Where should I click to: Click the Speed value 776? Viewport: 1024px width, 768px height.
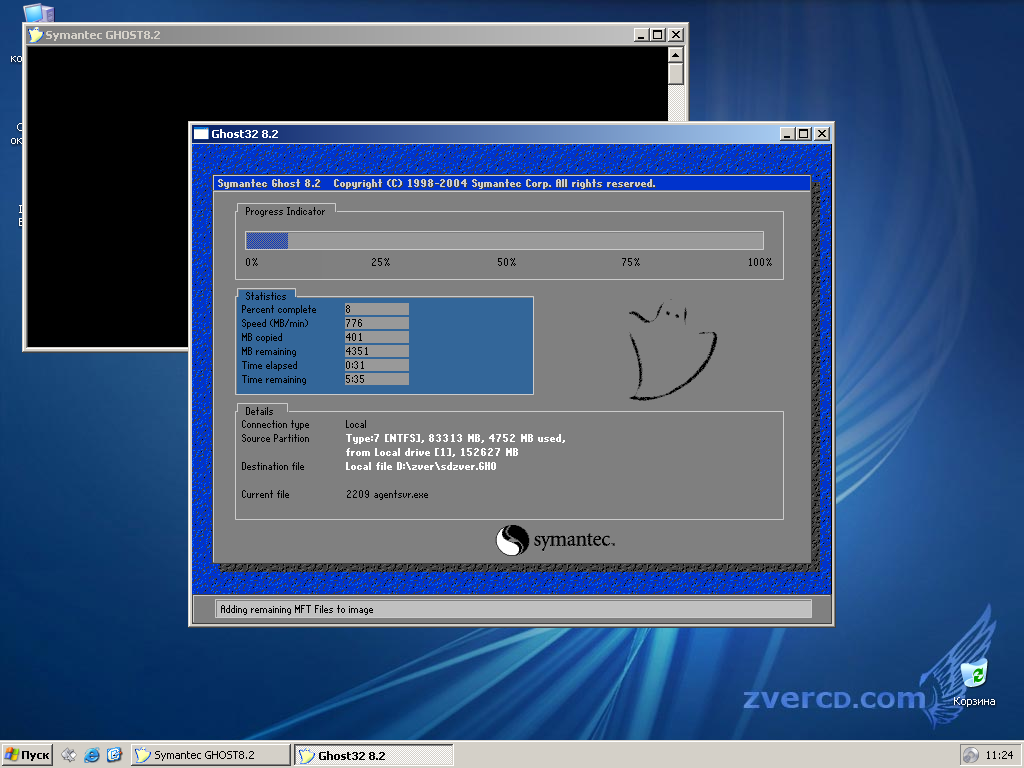(376, 323)
